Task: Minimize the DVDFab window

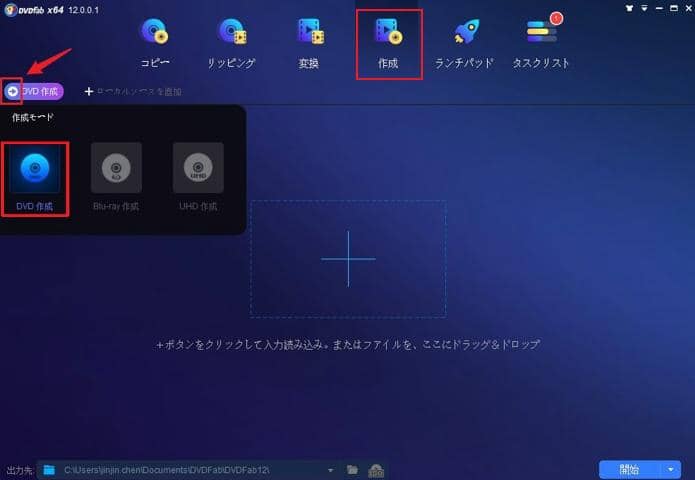Action: [x=659, y=8]
